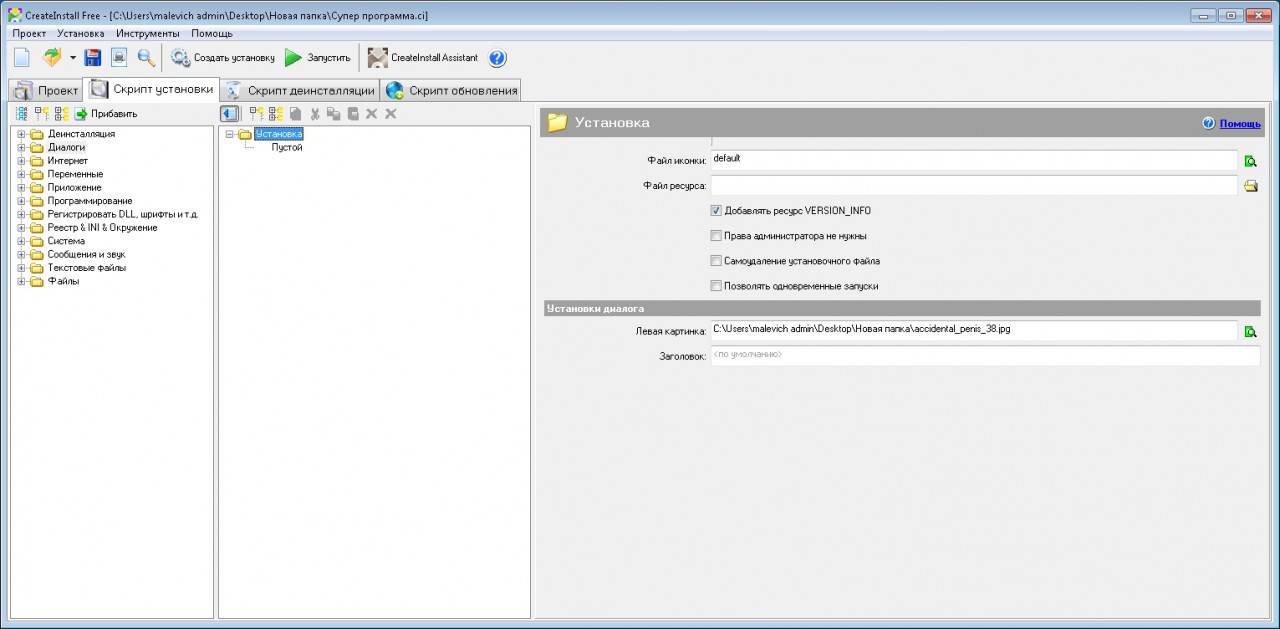Open the recent projects dropdown arrow
Viewport: 1280px width, 629px height.
pyautogui.click(x=72, y=58)
